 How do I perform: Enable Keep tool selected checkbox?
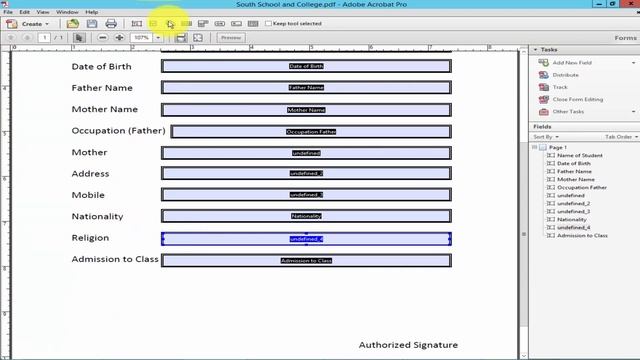(x=268, y=24)
